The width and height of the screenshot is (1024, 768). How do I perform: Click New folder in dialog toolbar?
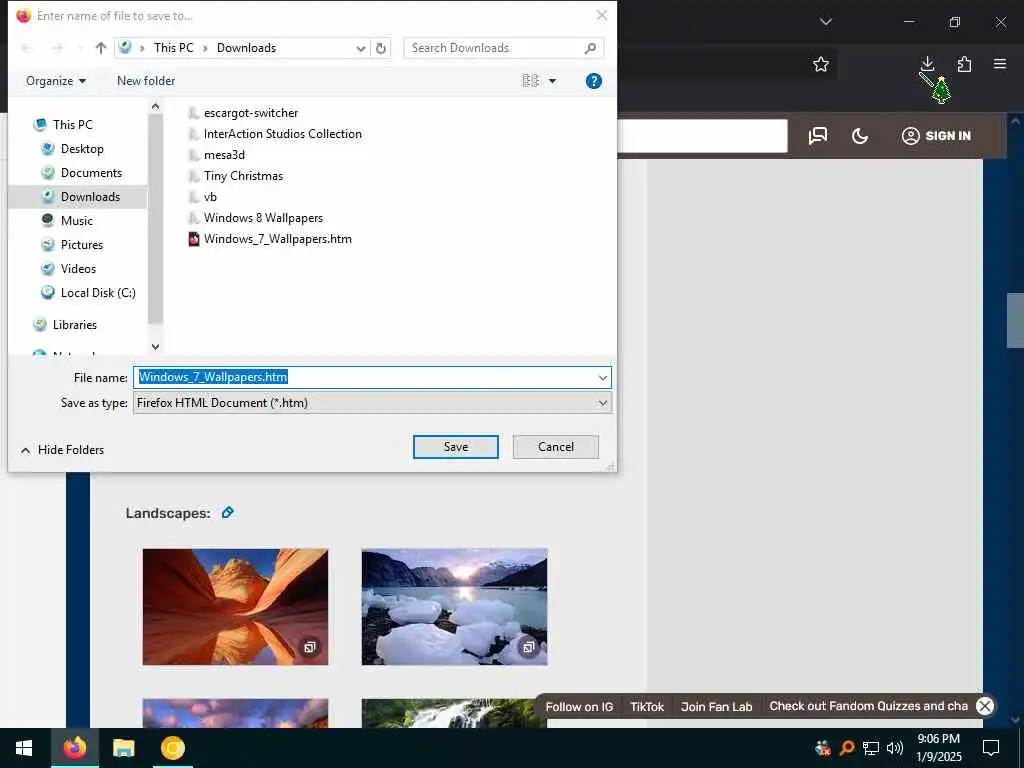tap(146, 81)
